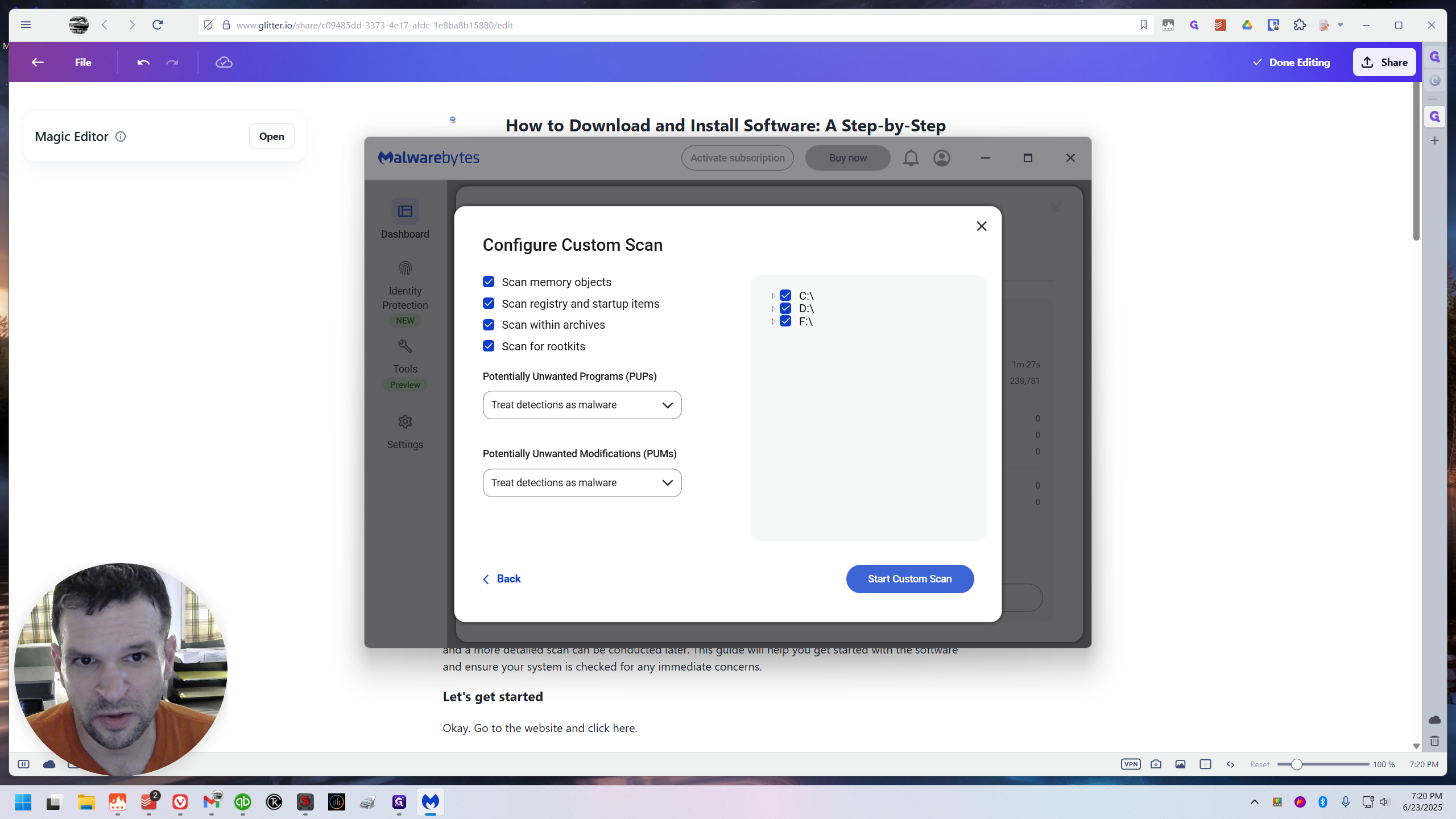Uncheck Scan memory objects
Image resolution: width=1456 pixels, height=819 pixels.
pos(489,282)
